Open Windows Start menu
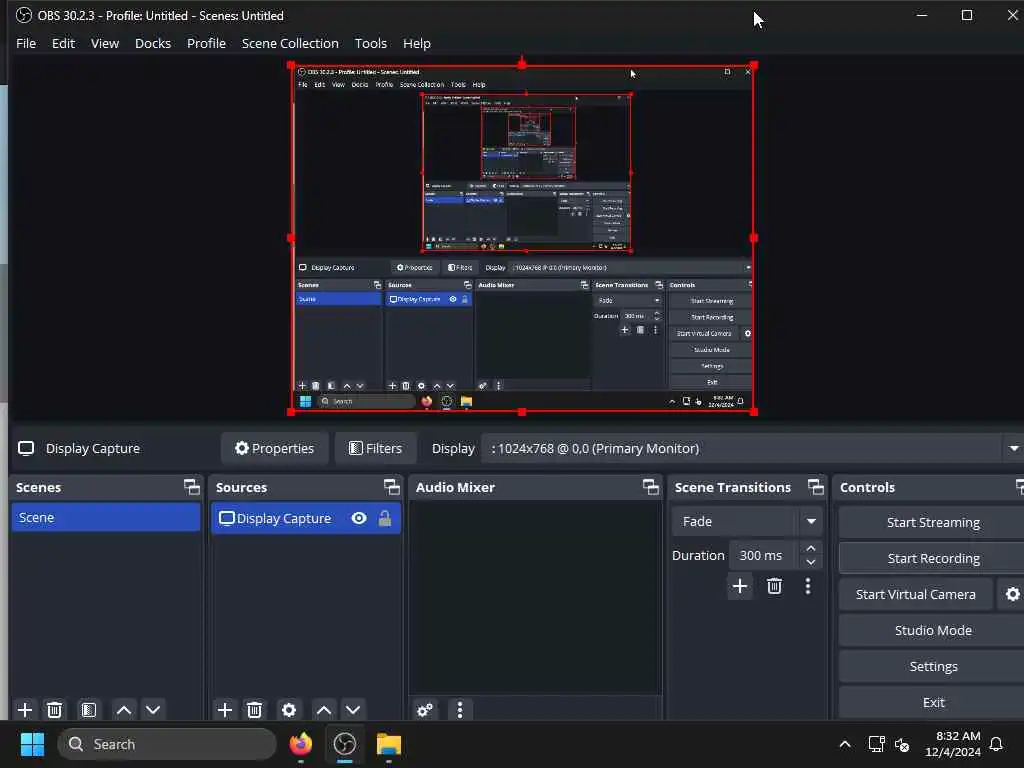The width and height of the screenshot is (1024, 768). pyautogui.click(x=32, y=744)
